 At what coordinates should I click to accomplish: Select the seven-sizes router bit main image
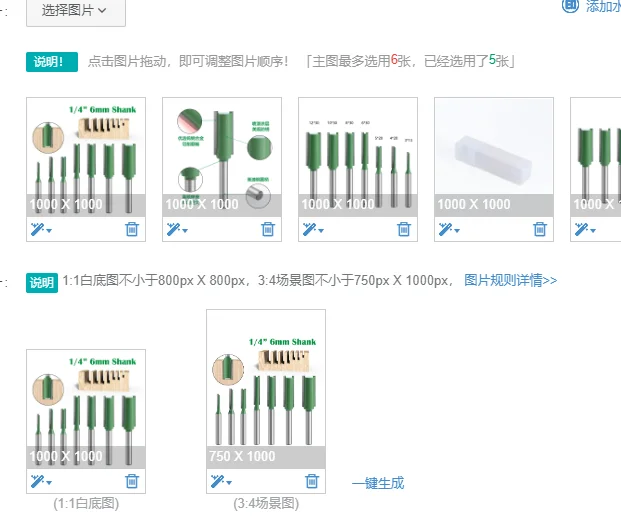(x=358, y=157)
